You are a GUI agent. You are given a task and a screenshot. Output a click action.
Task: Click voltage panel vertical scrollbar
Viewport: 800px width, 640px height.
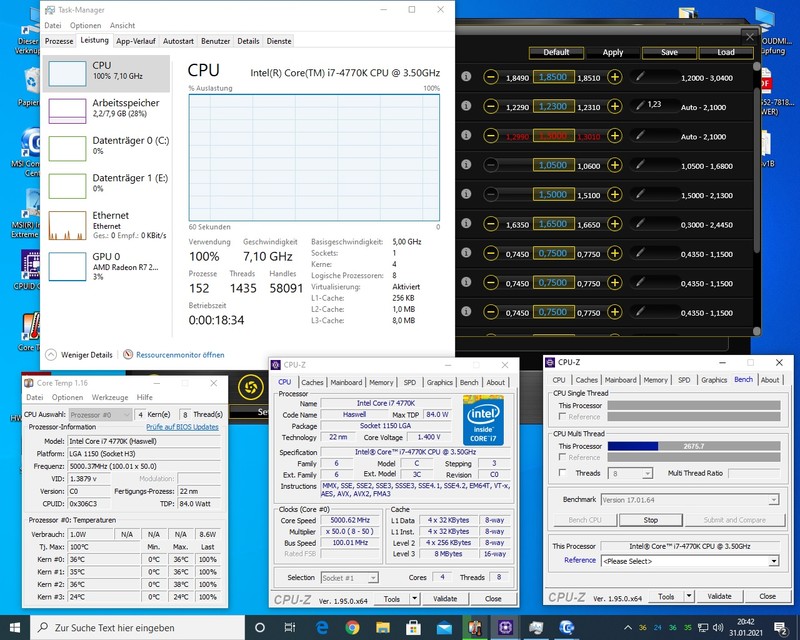click(757, 171)
